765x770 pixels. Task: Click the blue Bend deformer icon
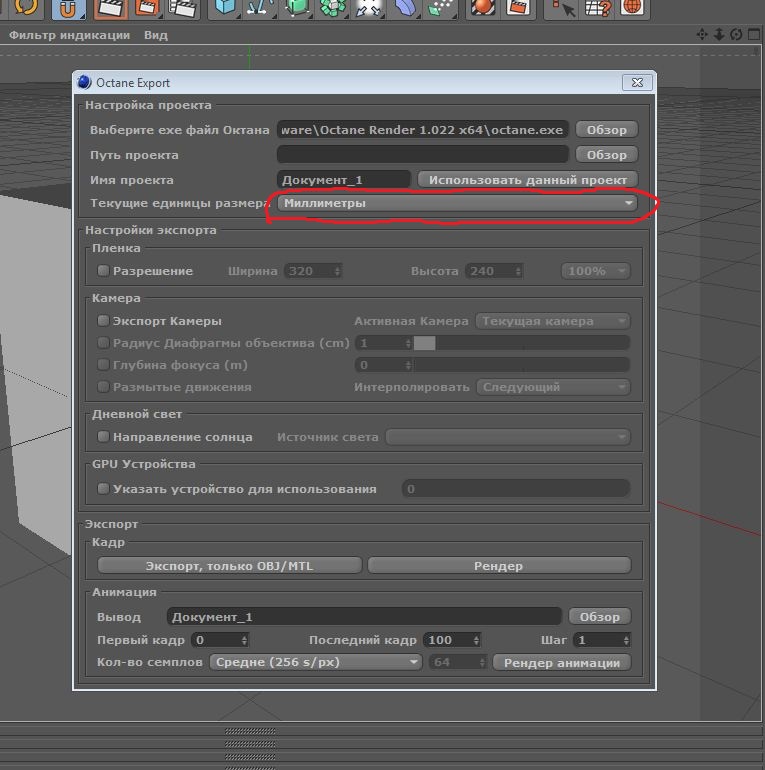405,8
